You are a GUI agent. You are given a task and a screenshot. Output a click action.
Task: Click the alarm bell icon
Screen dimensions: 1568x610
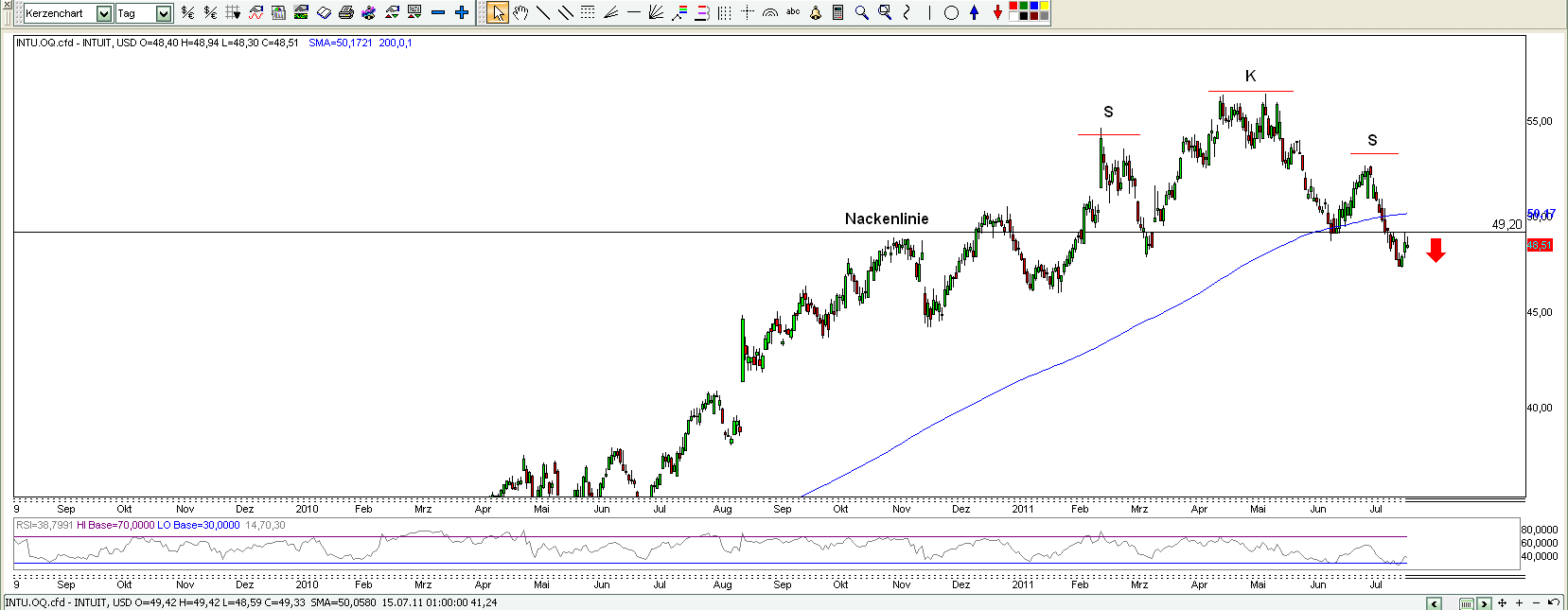816,13
